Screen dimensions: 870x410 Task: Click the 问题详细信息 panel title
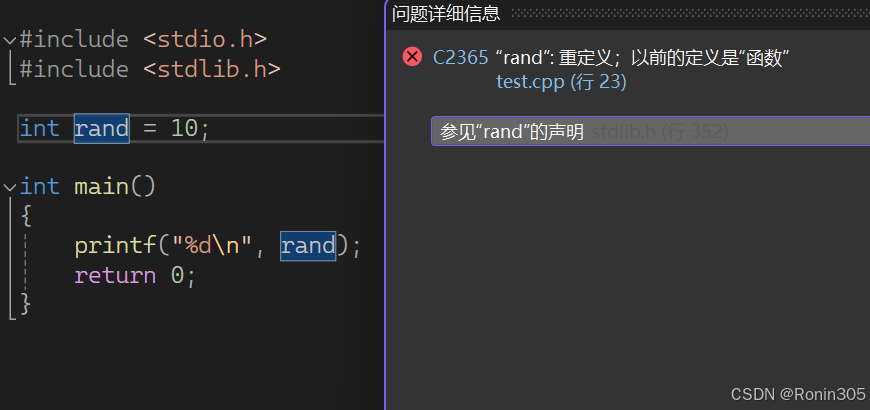coord(446,13)
